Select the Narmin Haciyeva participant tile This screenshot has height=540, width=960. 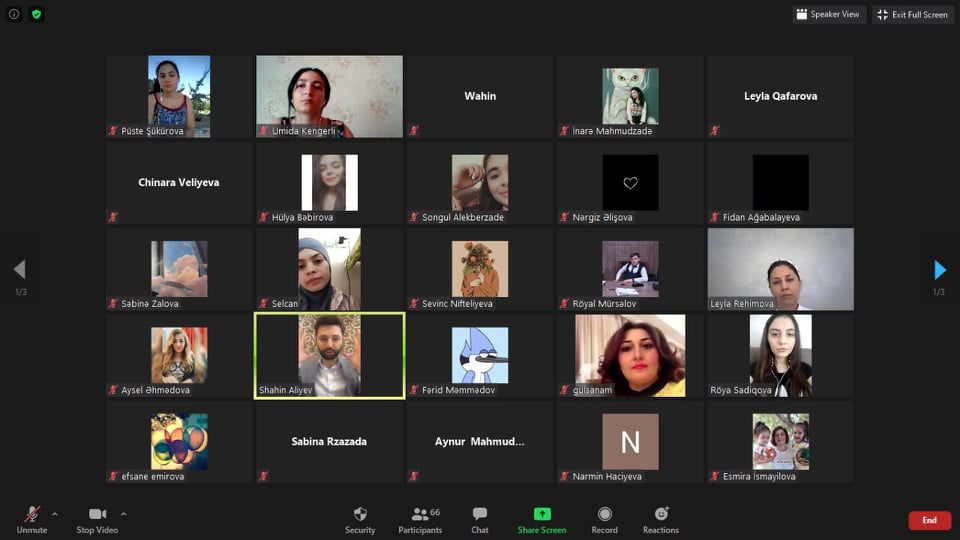[630, 442]
